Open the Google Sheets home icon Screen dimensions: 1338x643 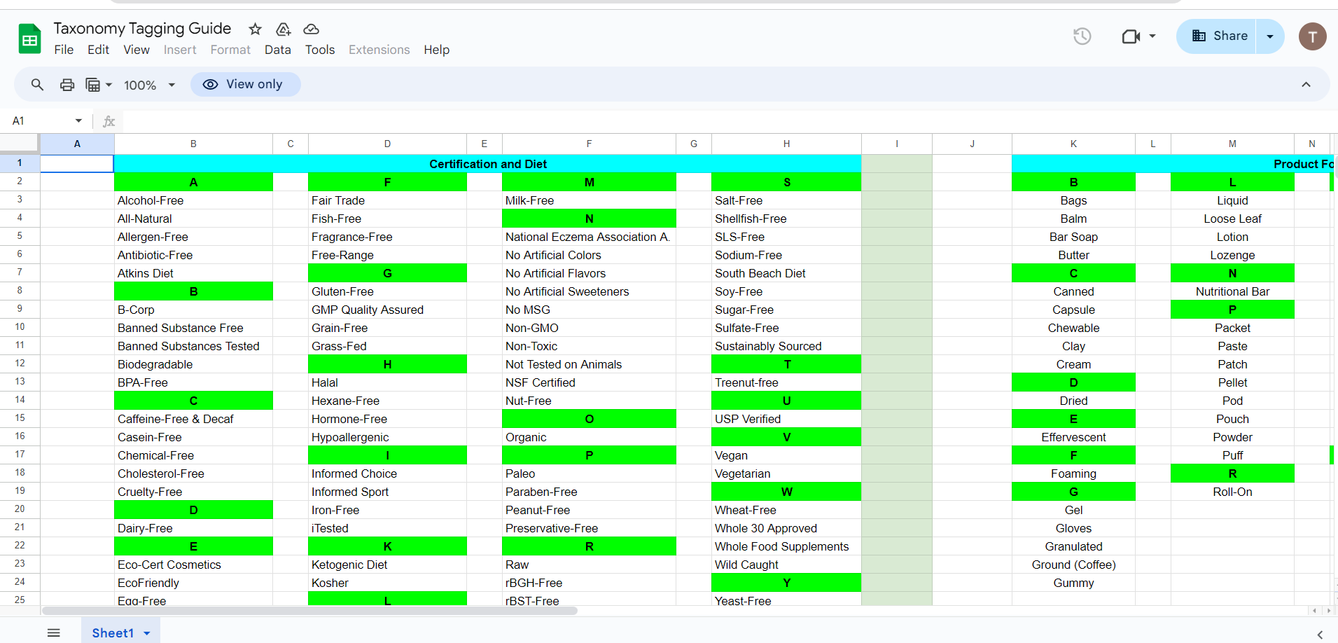tap(30, 39)
